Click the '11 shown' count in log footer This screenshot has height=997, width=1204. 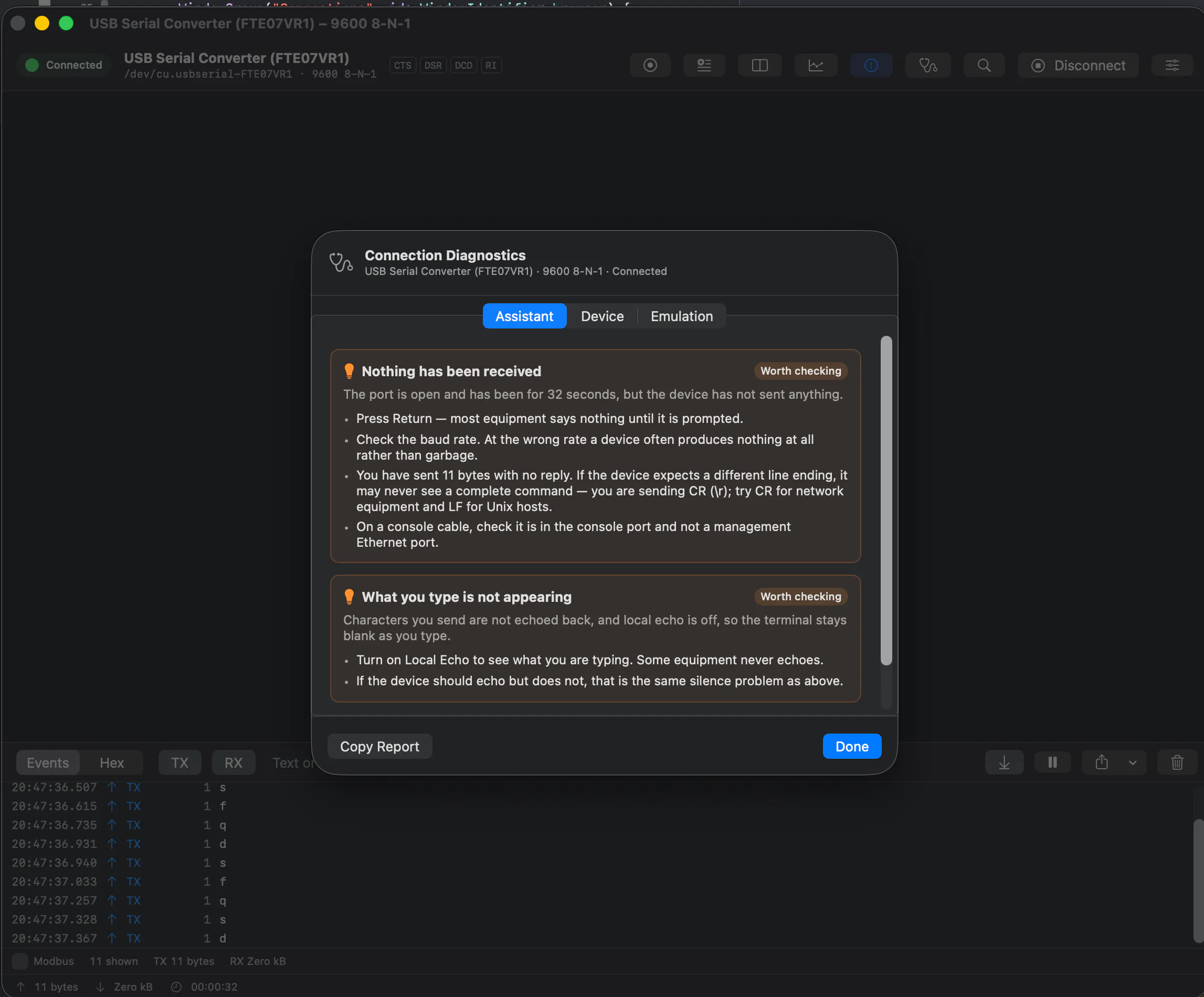[113, 961]
